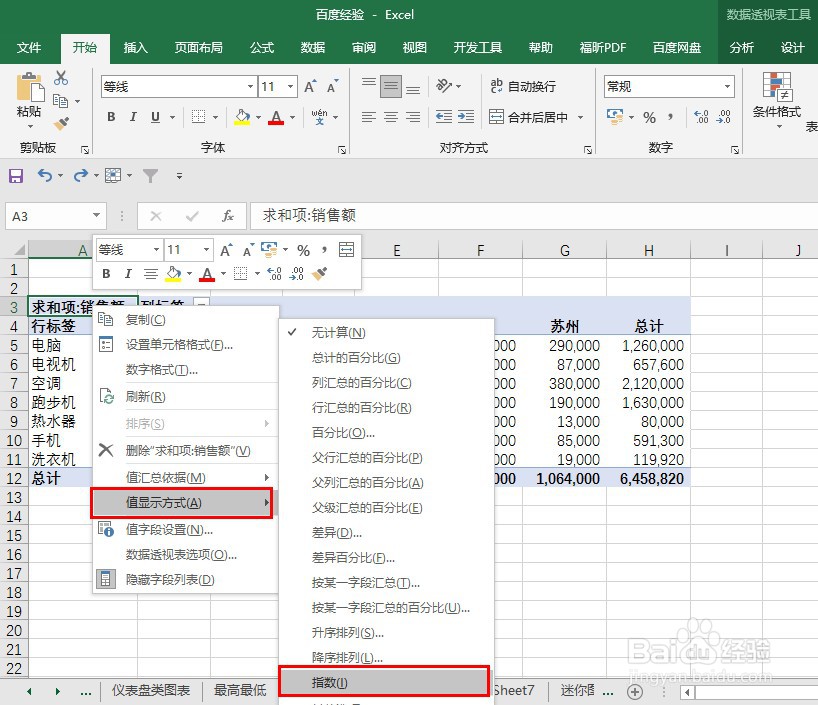Viewport: 818px width, 705px height.
Task: Center text horizontally in the ribbon
Action: 391,117
